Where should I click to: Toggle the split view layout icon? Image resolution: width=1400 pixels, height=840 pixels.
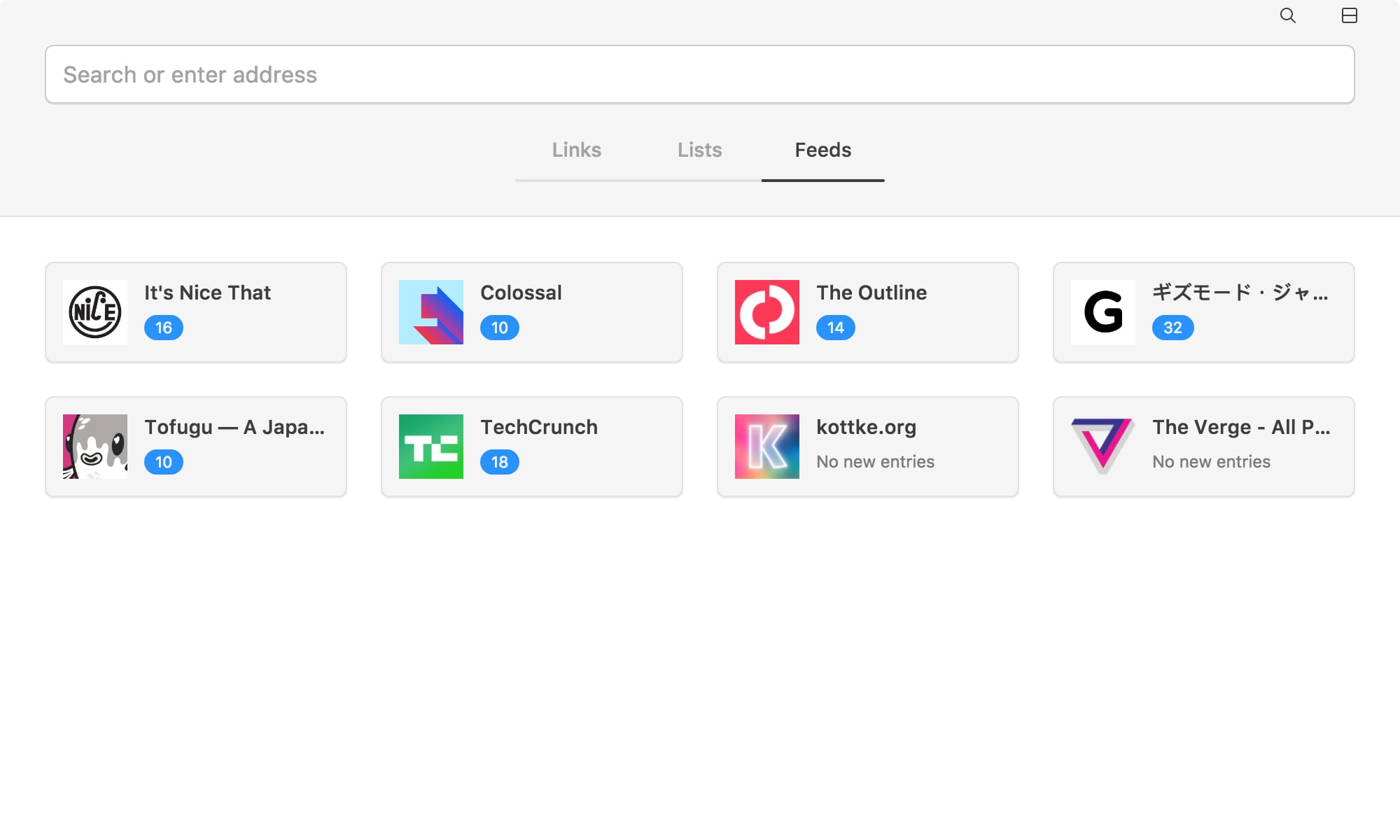1350,15
